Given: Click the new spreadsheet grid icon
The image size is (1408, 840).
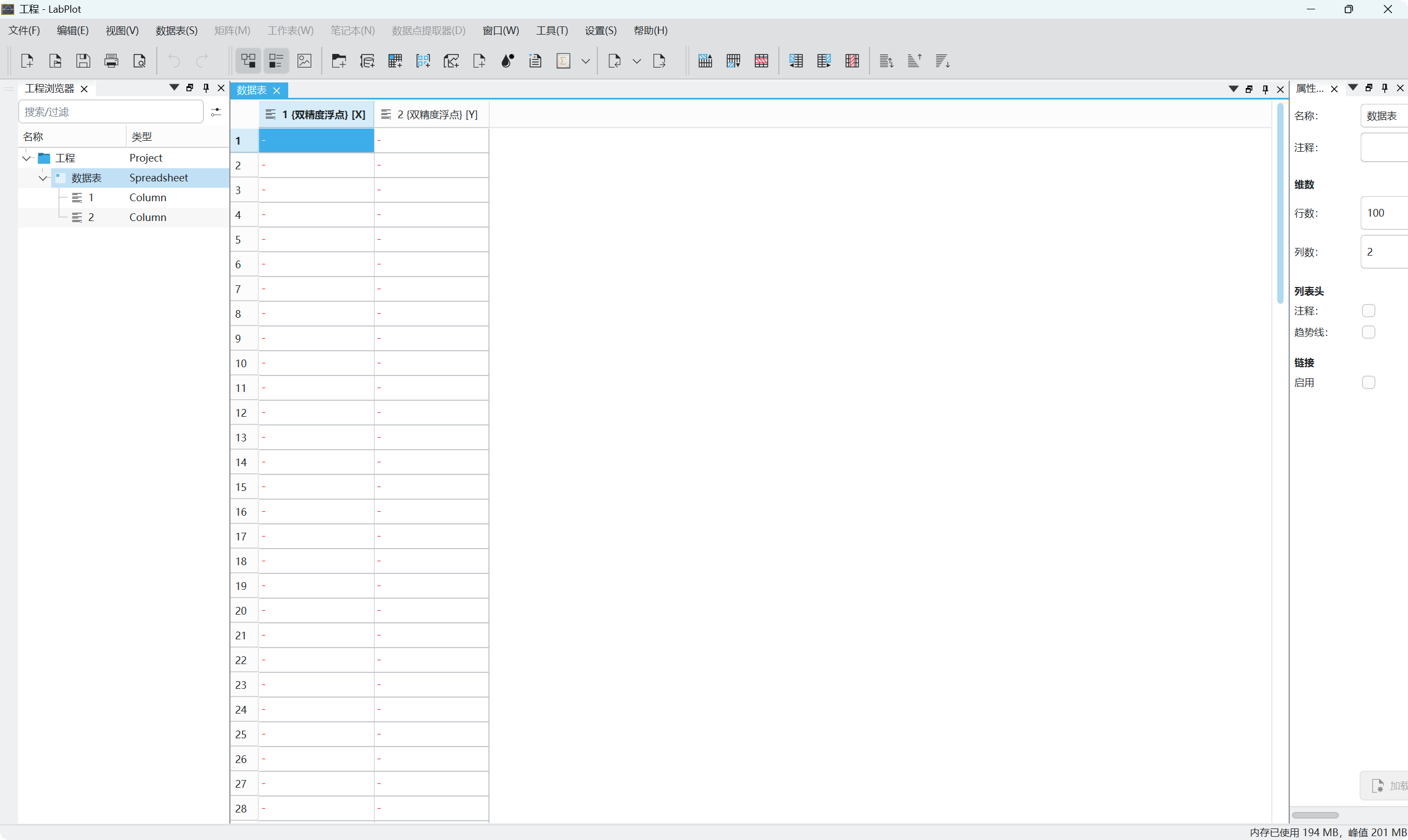Looking at the screenshot, I should 395,61.
